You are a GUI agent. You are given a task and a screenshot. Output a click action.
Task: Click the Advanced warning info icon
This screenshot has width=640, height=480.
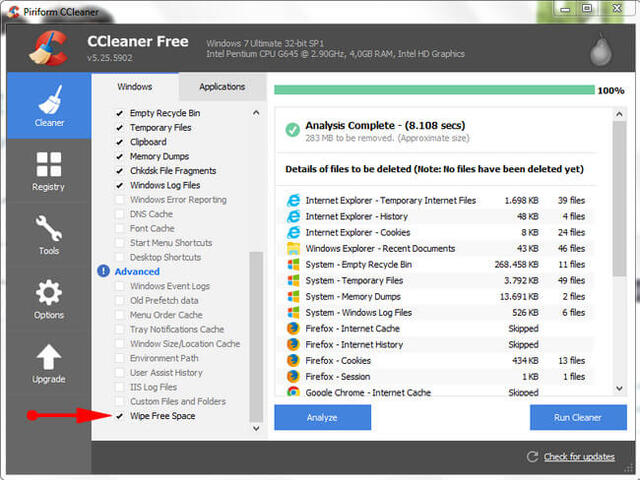[x=103, y=271]
